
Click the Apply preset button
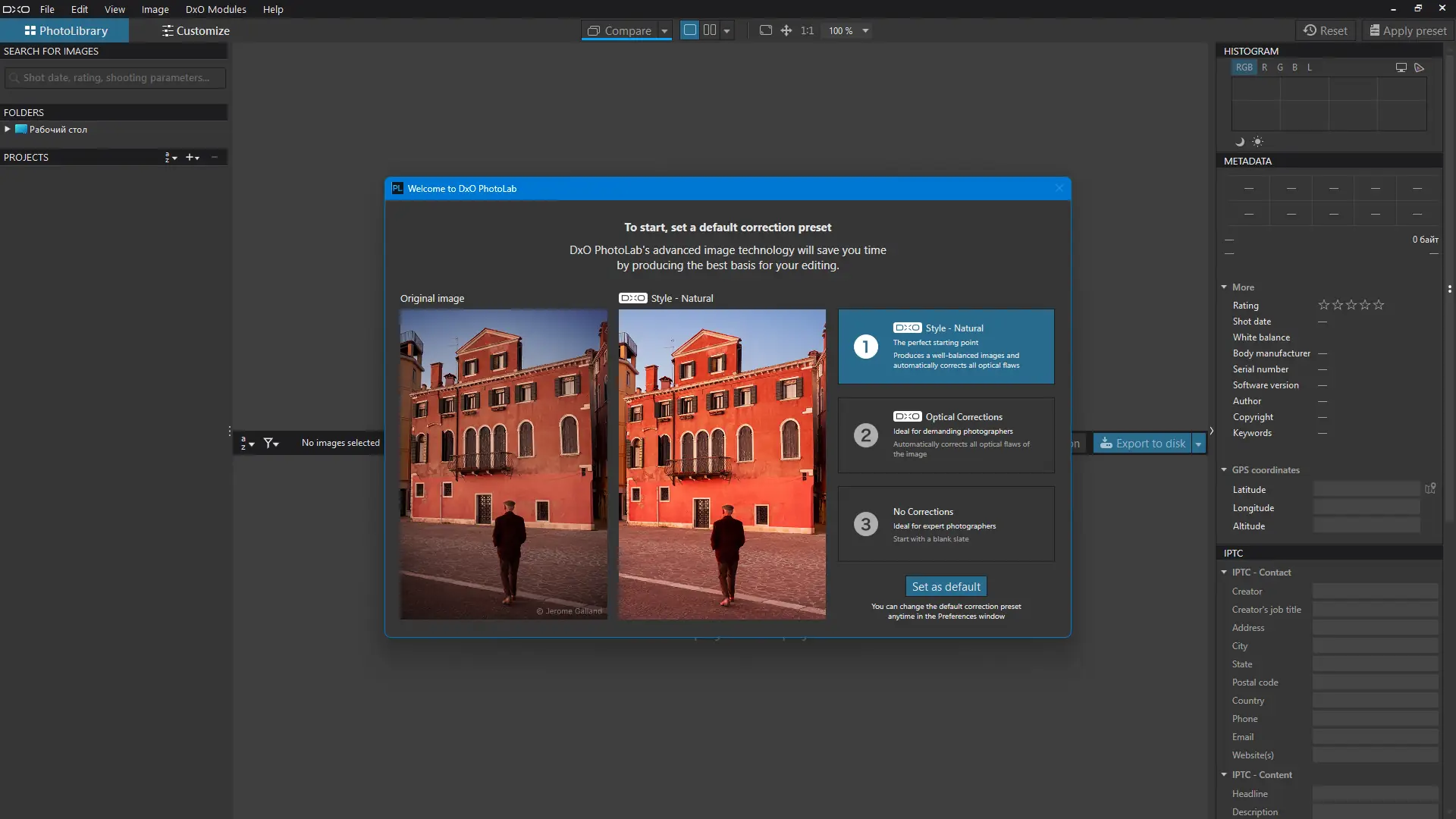(x=1408, y=31)
